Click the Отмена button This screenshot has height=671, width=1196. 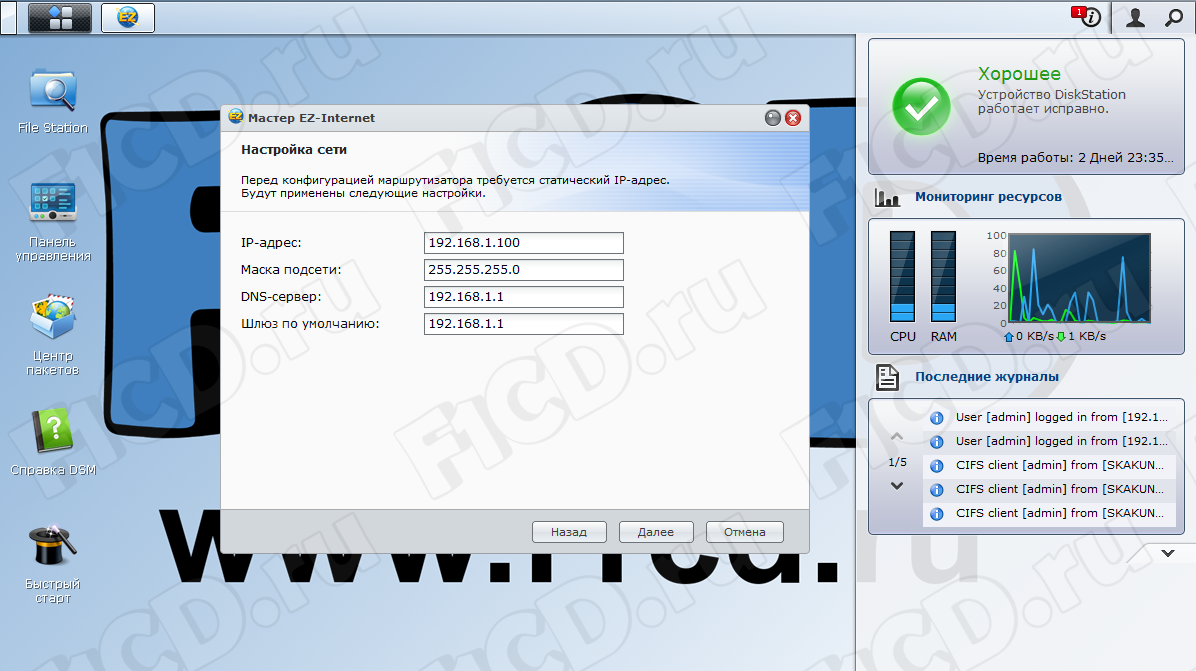pos(744,532)
